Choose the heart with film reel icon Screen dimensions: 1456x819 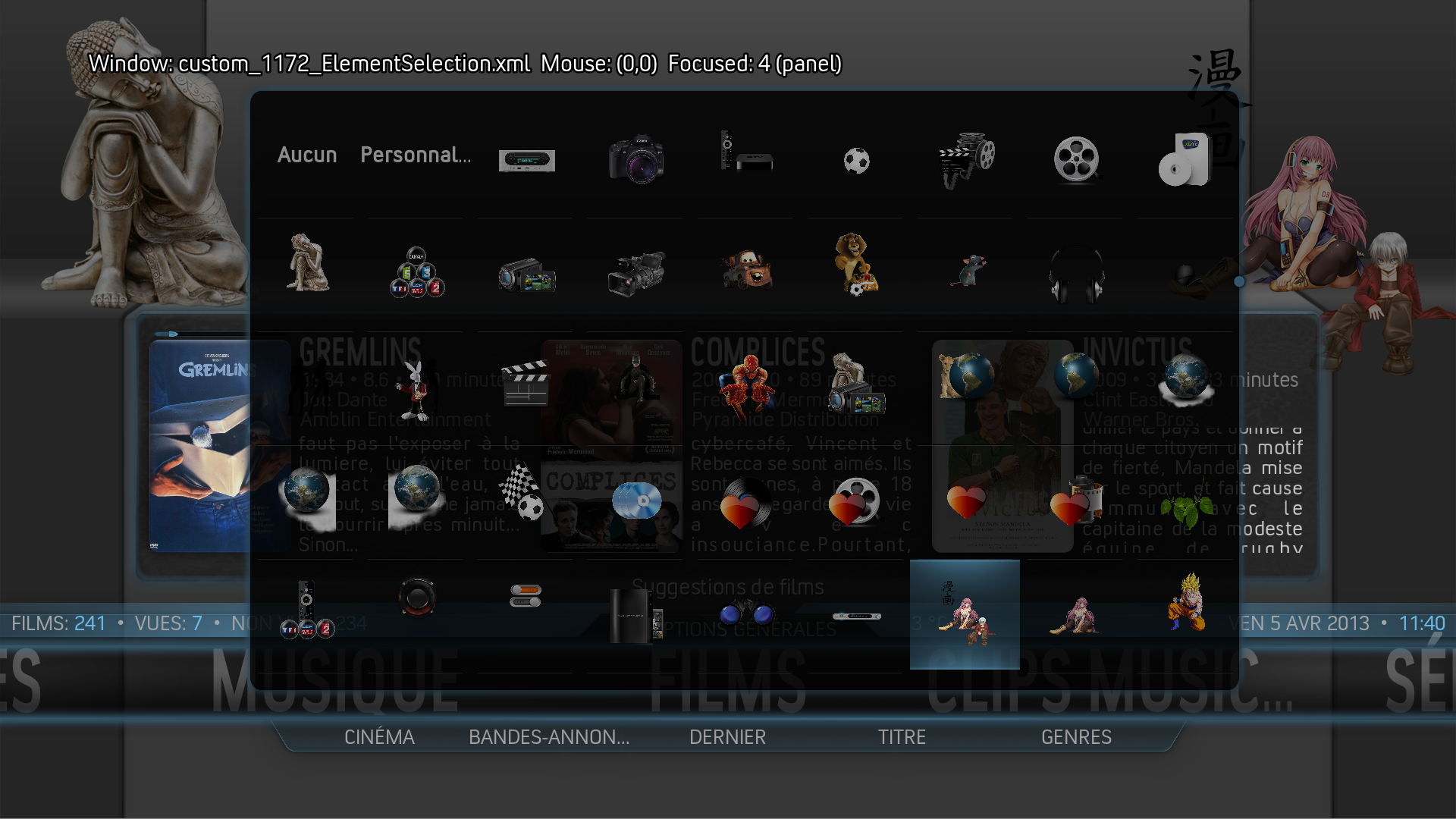855,501
